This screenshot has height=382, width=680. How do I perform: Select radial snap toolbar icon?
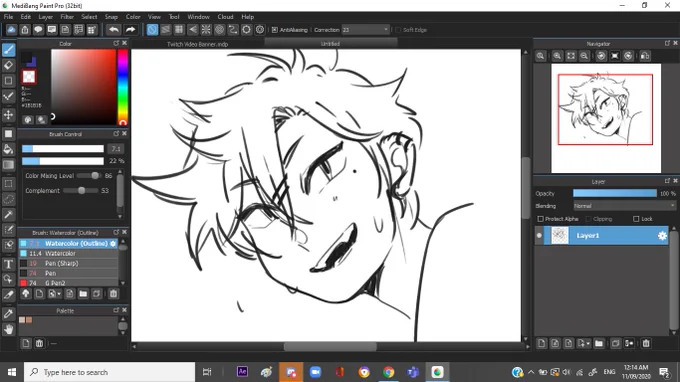[x=206, y=30]
